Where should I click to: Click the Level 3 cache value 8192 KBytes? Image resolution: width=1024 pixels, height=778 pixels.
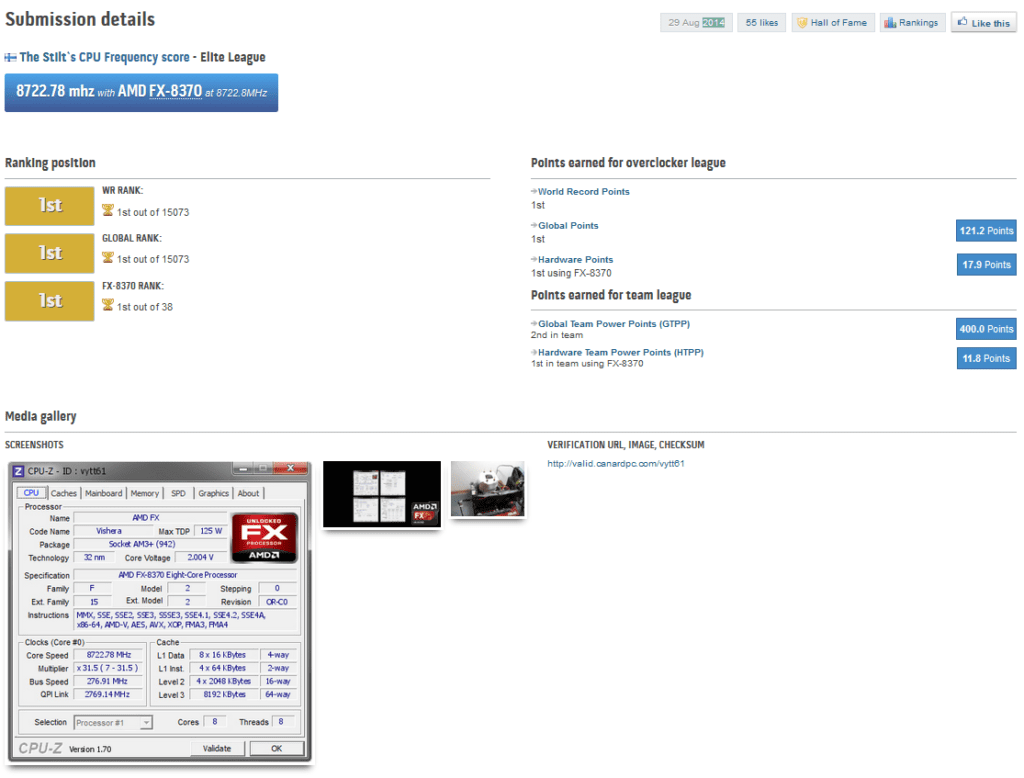pyautogui.click(x=225, y=694)
